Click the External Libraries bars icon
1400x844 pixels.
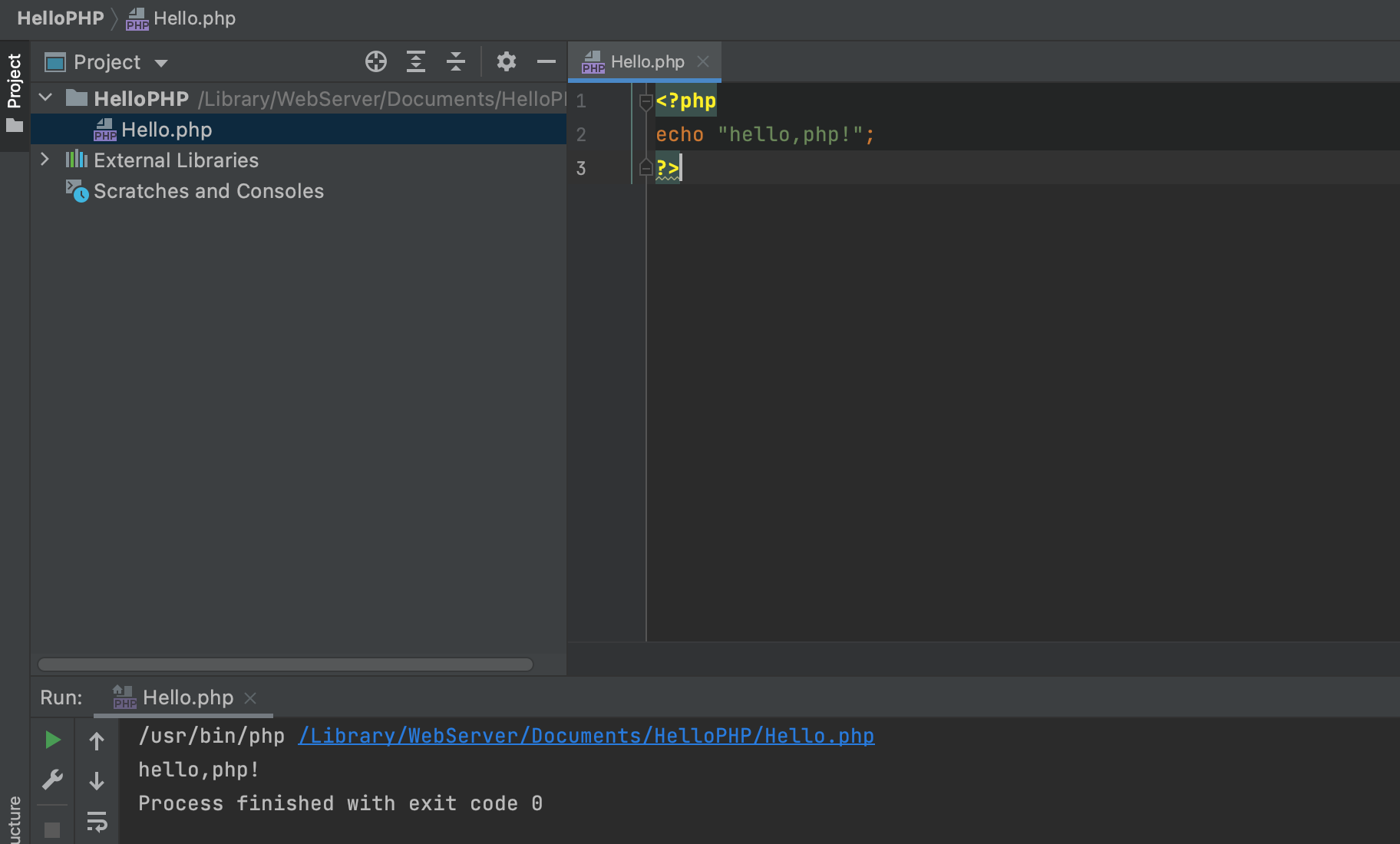coord(77,160)
